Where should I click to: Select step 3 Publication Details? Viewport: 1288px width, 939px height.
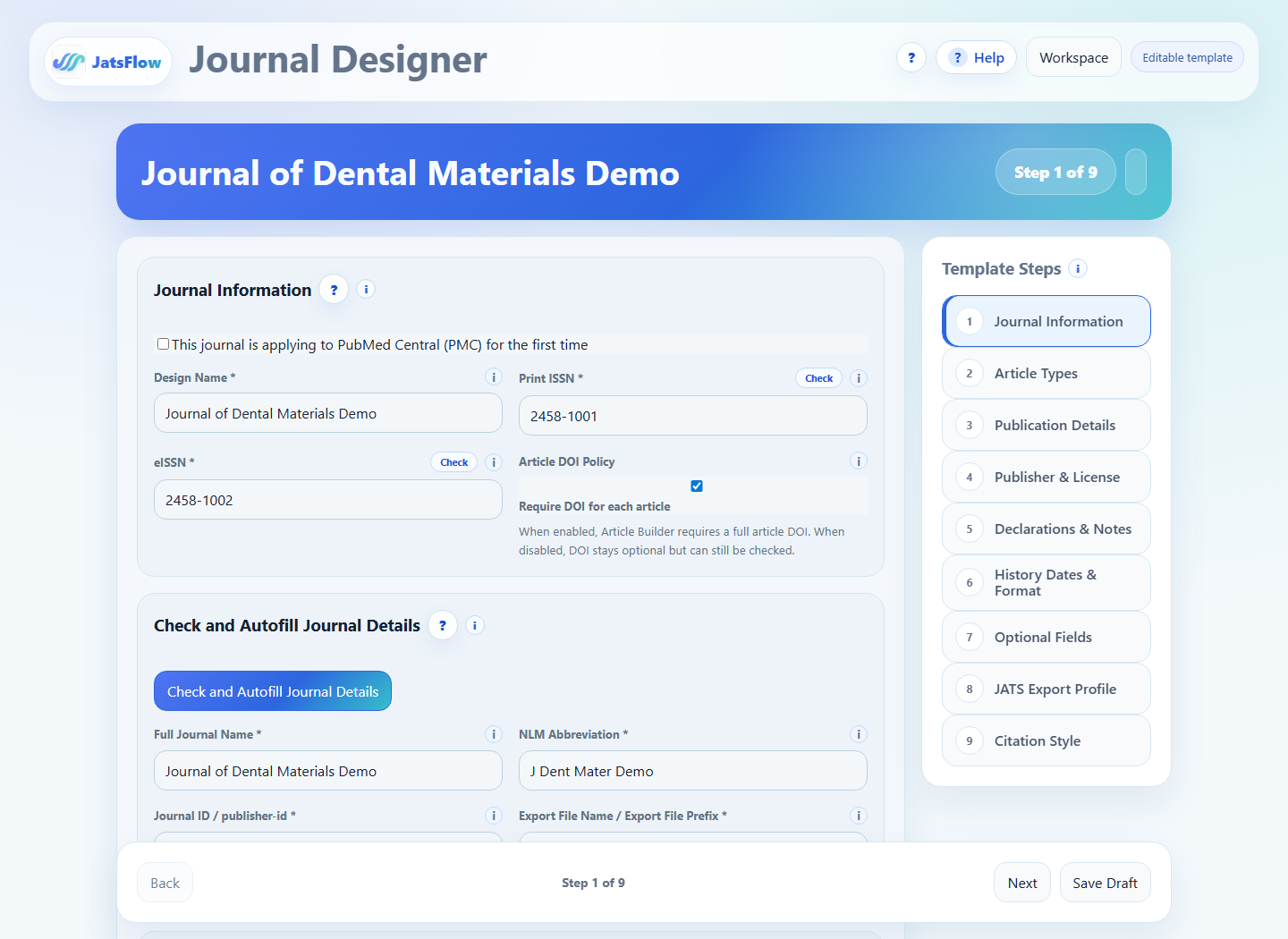pos(1046,425)
